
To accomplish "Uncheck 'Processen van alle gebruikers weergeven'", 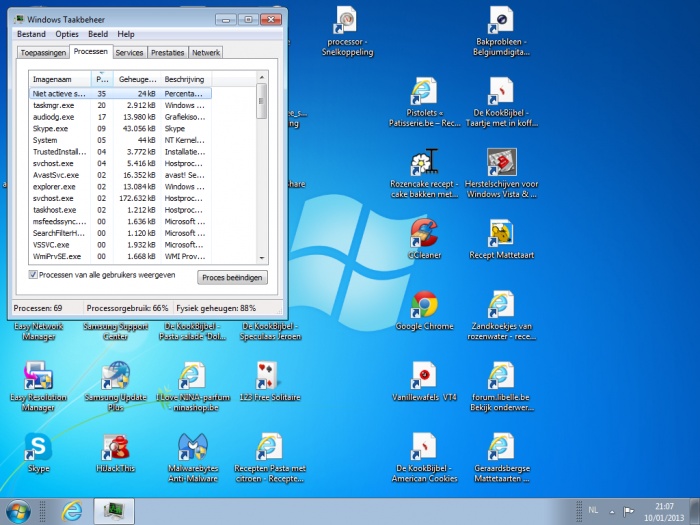I will (34, 274).
